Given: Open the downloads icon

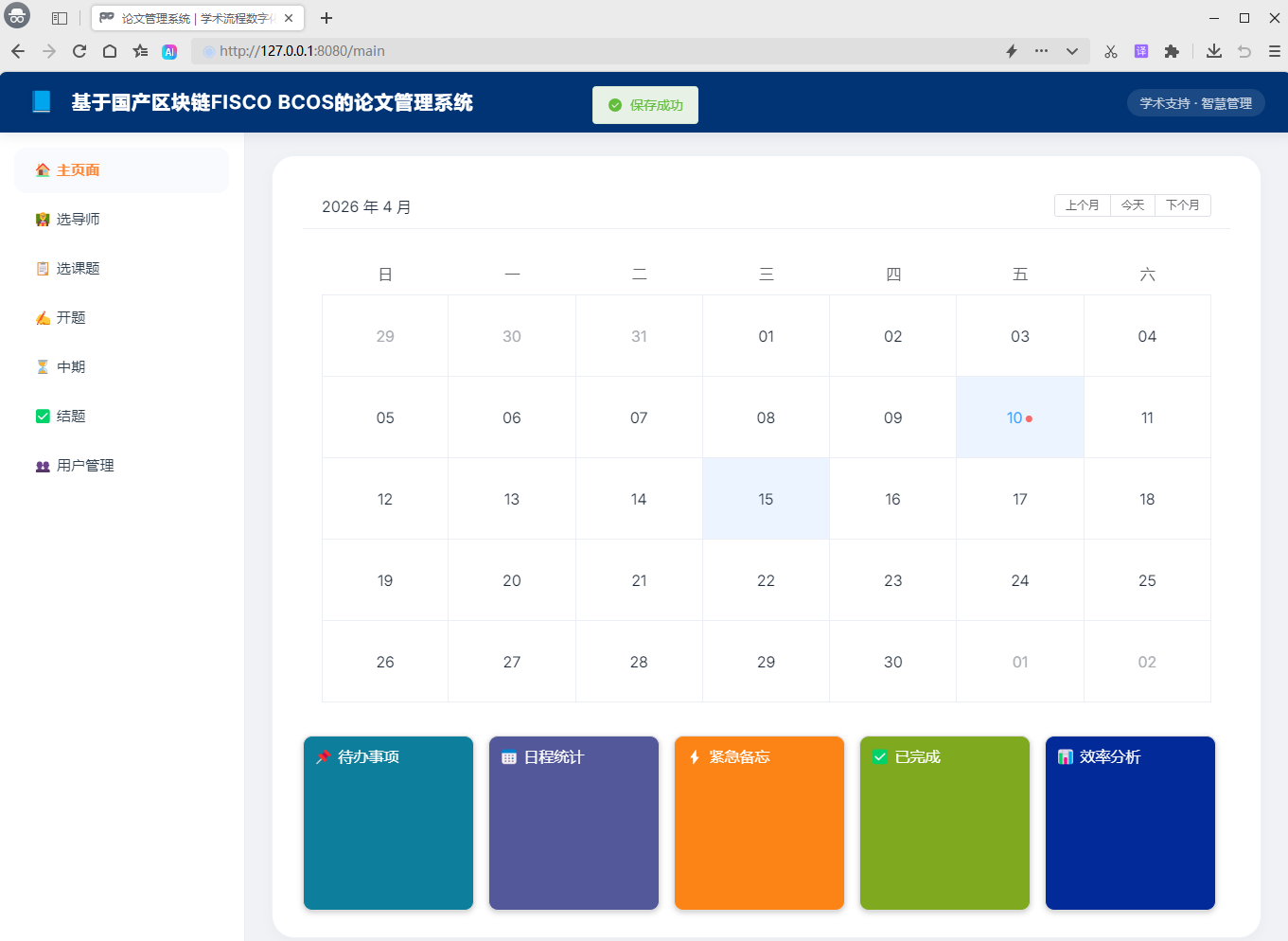Looking at the screenshot, I should point(1214,51).
